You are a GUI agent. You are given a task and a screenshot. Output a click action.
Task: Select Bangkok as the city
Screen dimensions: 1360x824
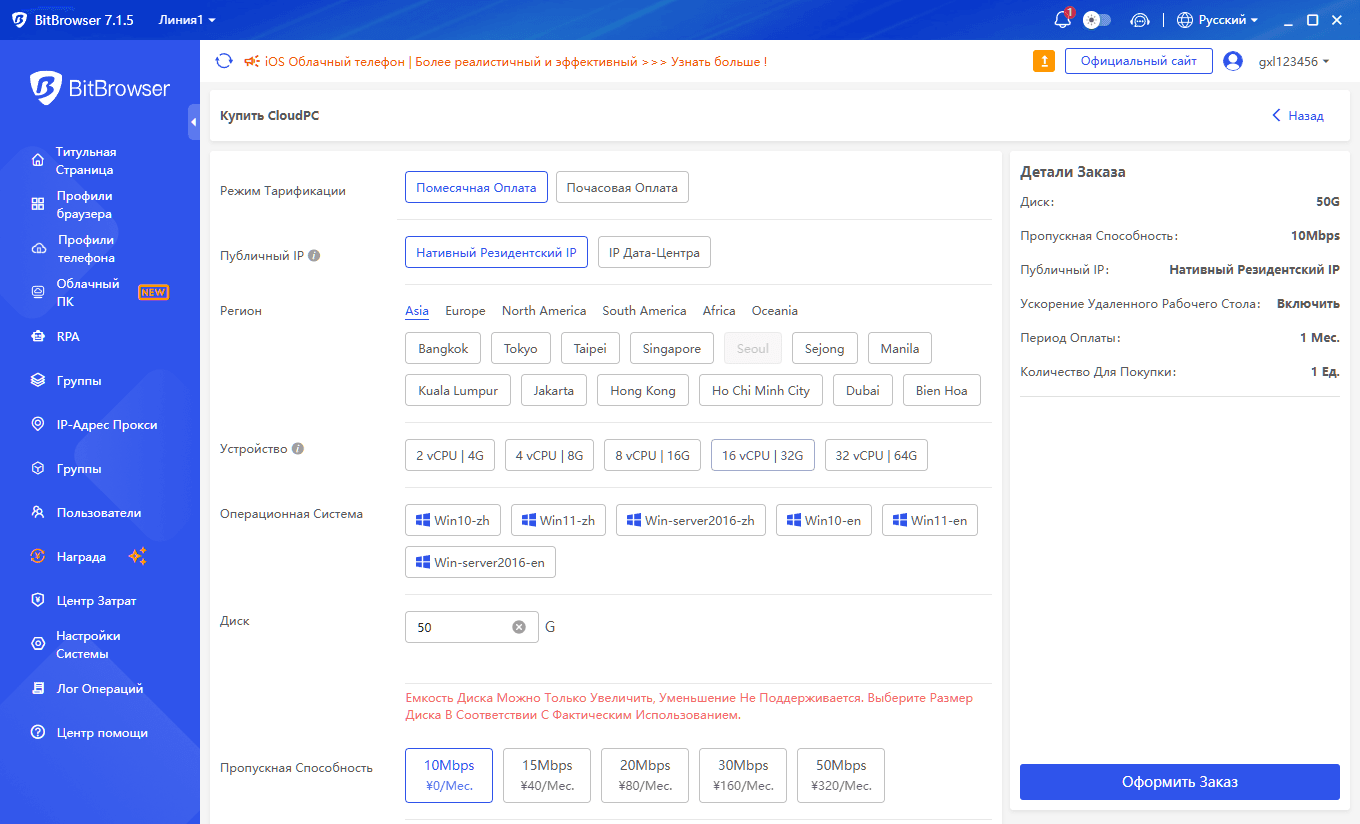[443, 348]
